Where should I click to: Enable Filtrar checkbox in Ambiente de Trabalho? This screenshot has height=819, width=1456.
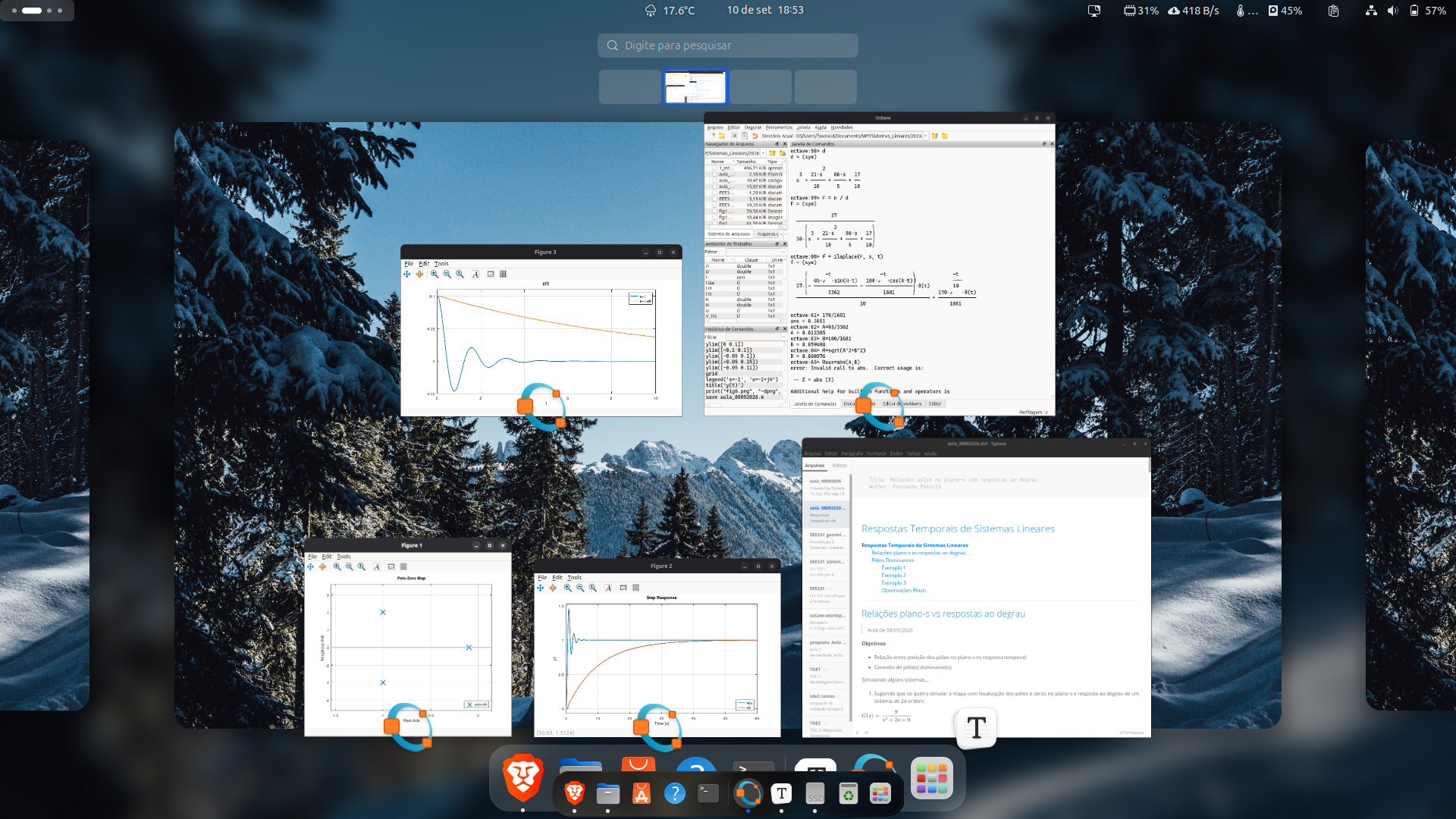(722, 253)
